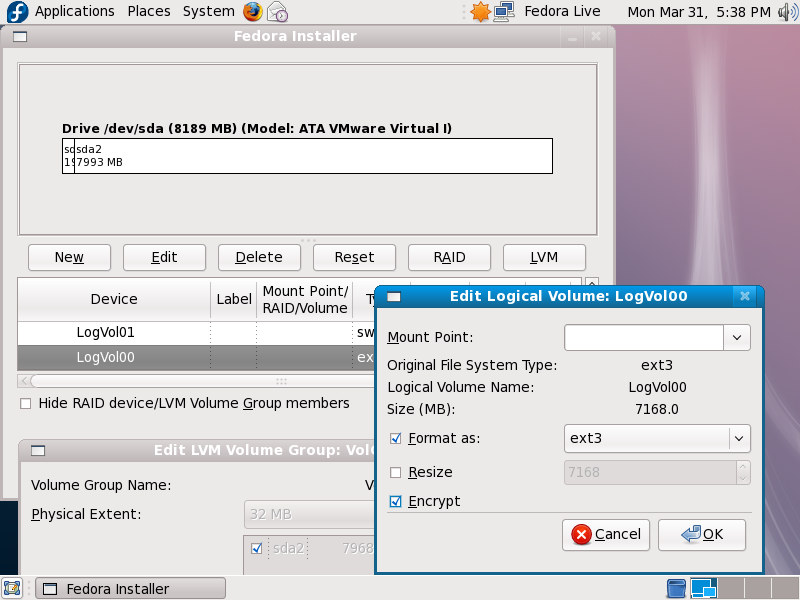This screenshot has height=600, width=800.
Task: Click the LVM button
Action: 544,257
